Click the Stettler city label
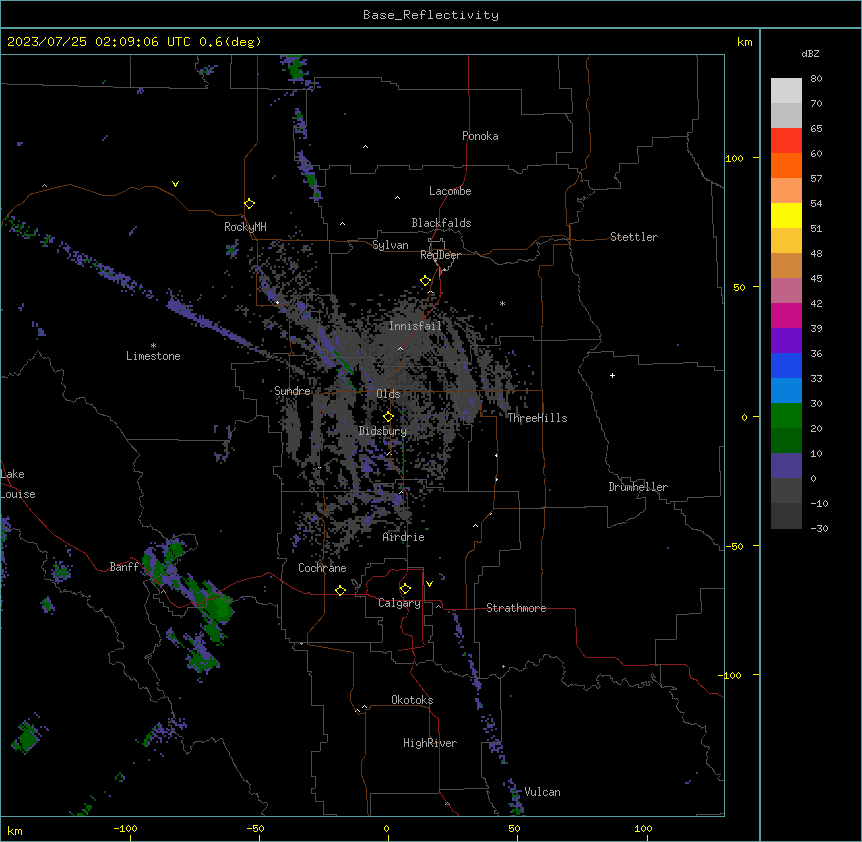Screen dimensions: 862x842 pyautogui.click(x=633, y=237)
